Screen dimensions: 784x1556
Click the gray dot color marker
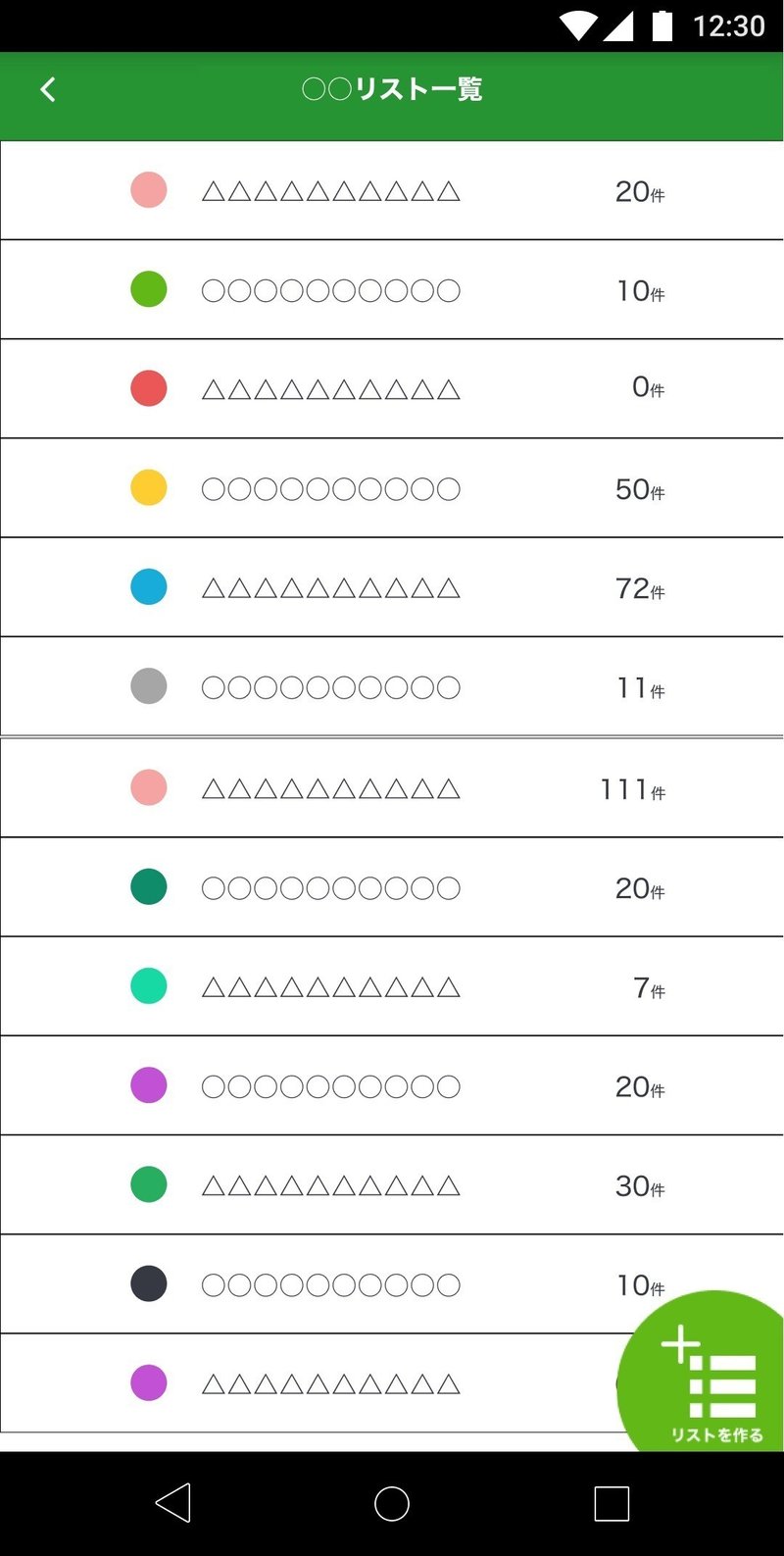point(149,686)
